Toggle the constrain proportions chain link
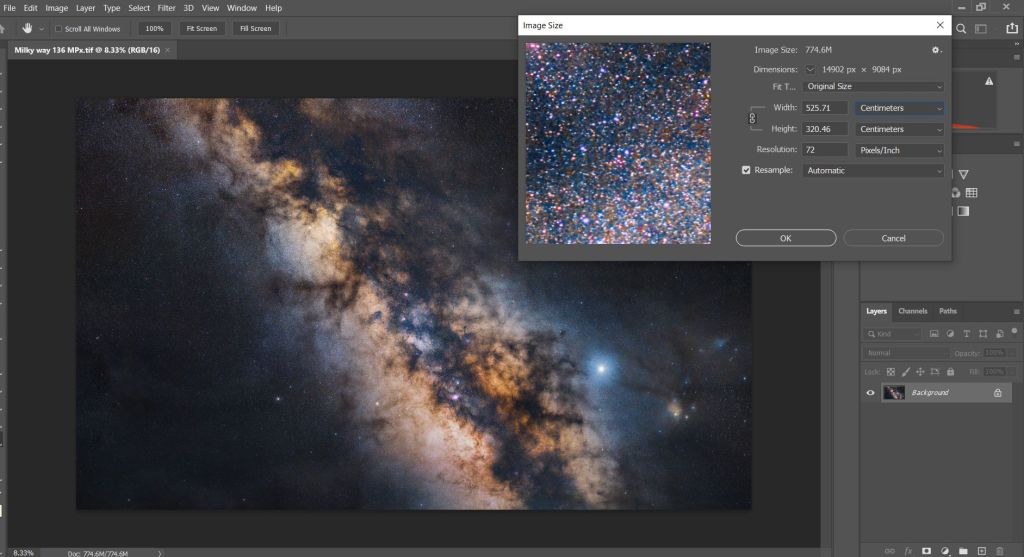The height and width of the screenshot is (557, 1024). [x=752, y=118]
